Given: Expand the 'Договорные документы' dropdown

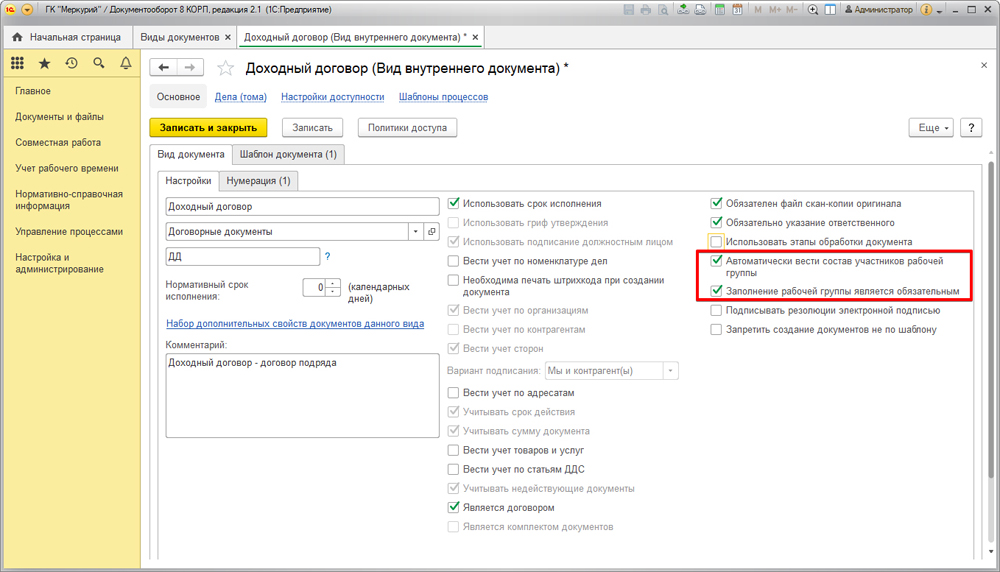Looking at the screenshot, I should coord(415,231).
